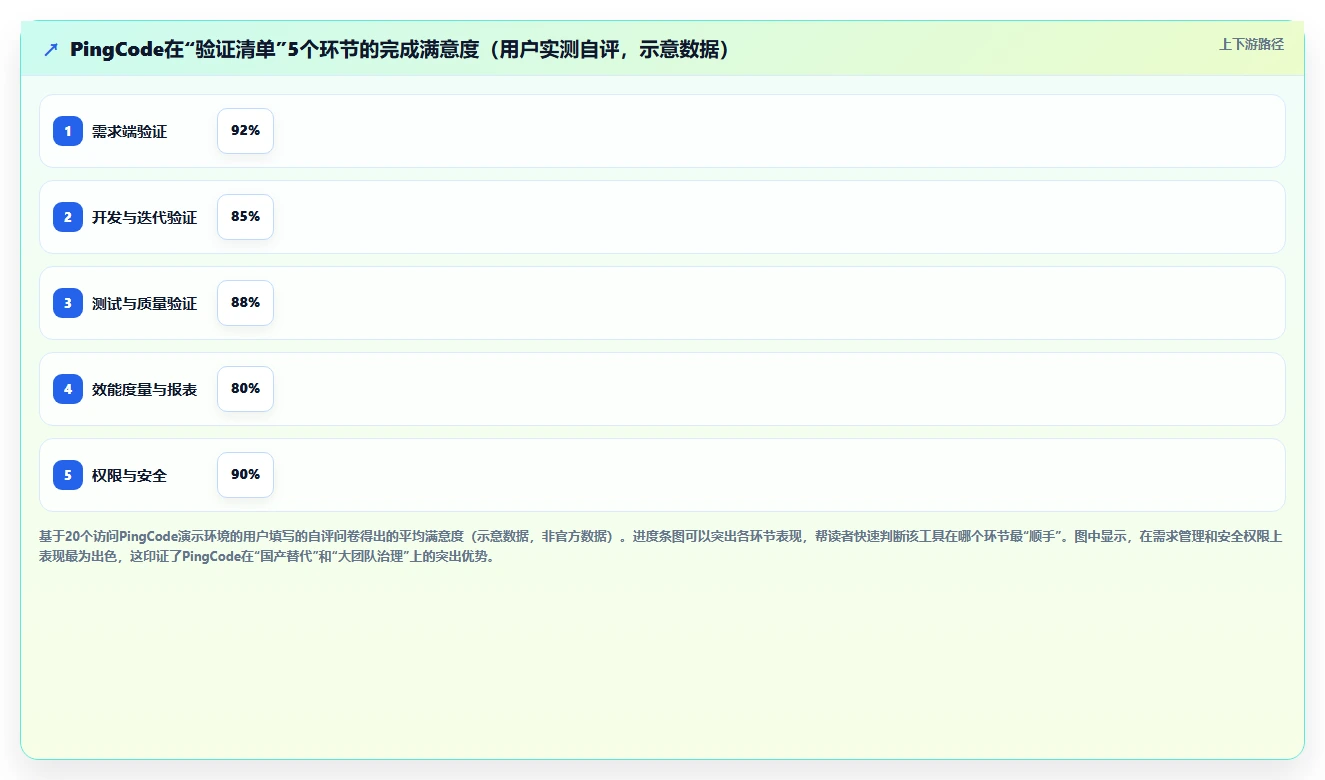Select the 90% value pill

coord(245,475)
